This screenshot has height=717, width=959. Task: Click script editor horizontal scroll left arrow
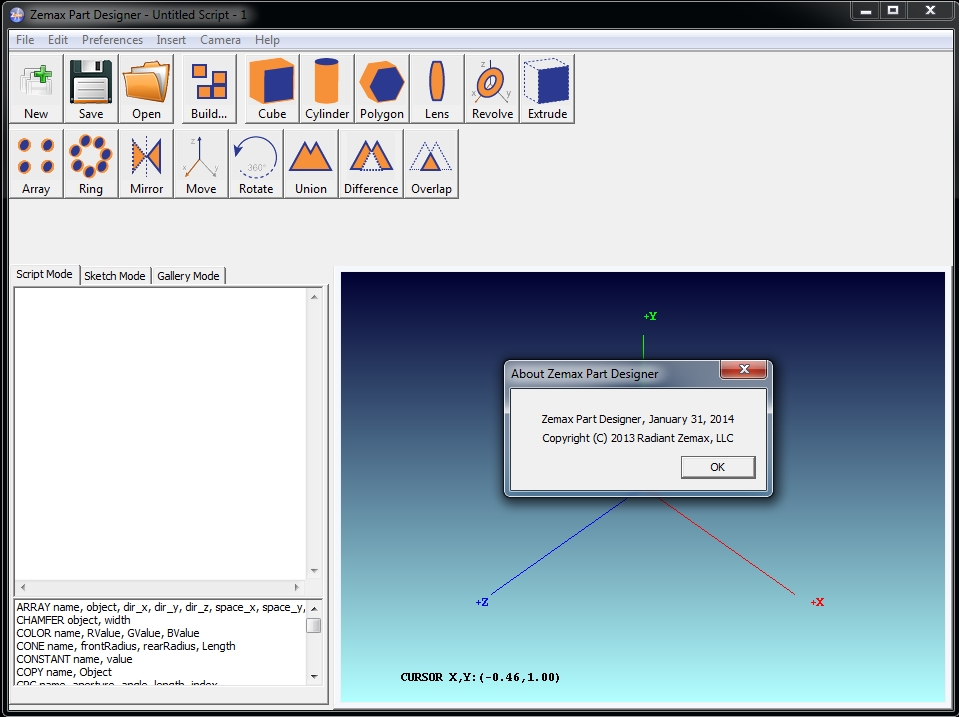pos(23,587)
